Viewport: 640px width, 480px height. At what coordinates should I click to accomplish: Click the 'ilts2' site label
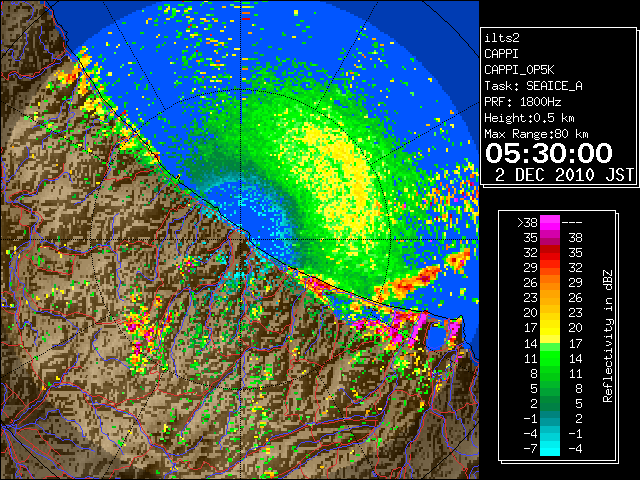[x=502, y=38]
